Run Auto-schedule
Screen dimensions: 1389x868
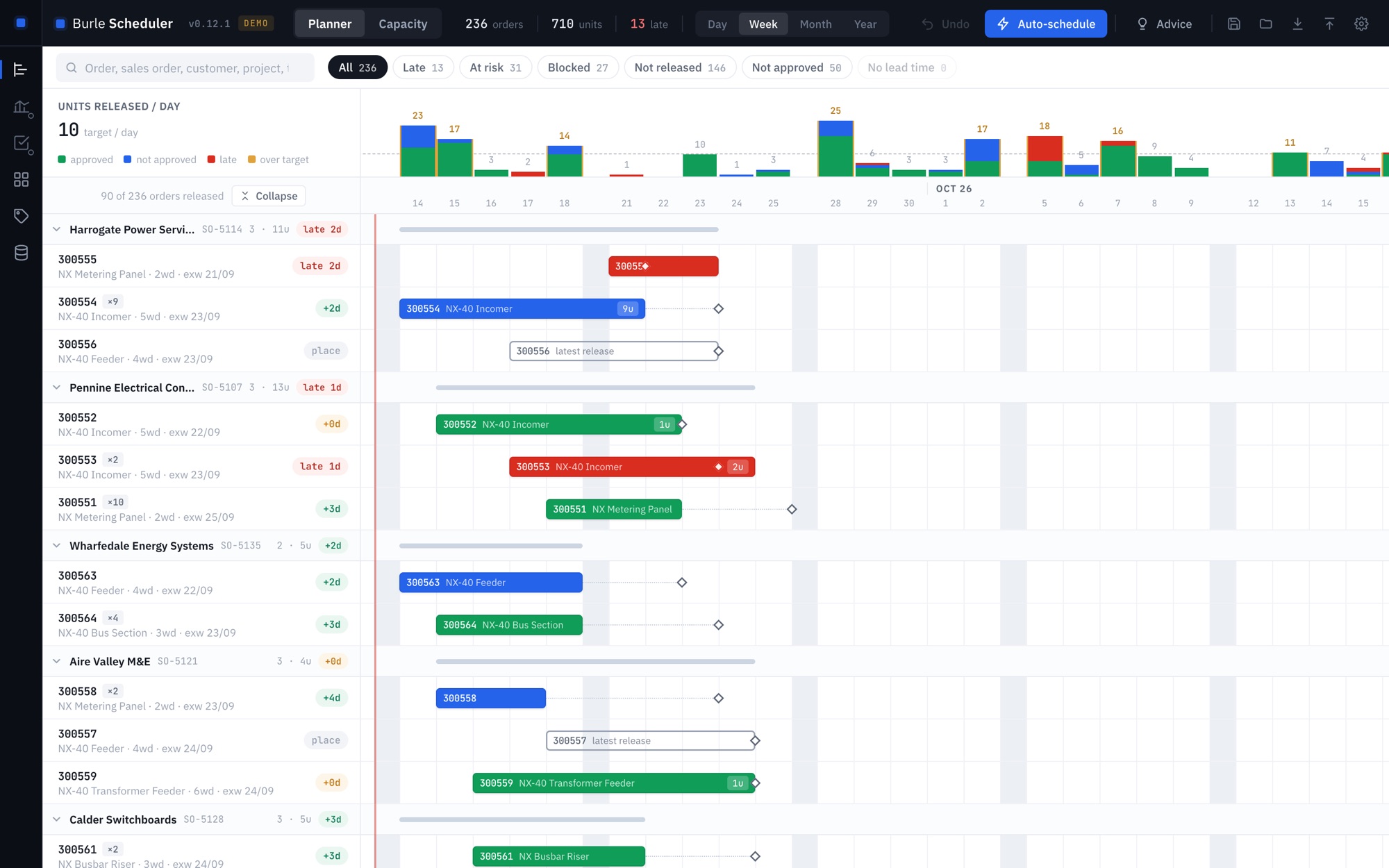[1046, 24]
